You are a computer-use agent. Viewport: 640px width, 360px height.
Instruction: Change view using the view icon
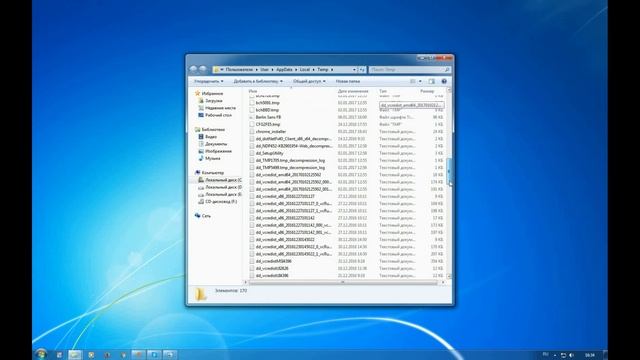pos(413,81)
